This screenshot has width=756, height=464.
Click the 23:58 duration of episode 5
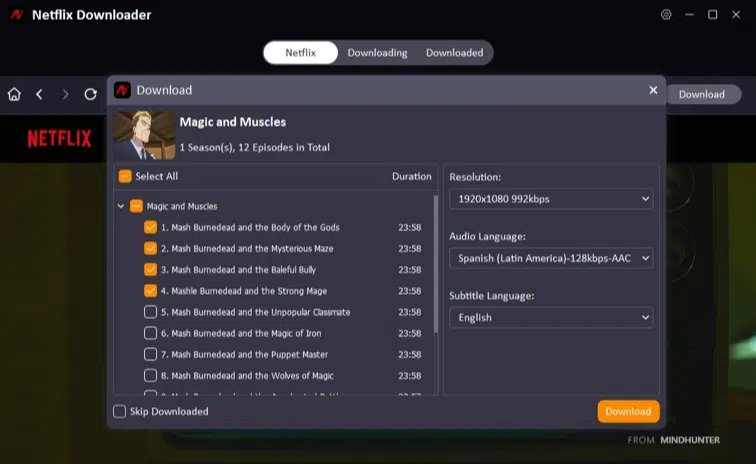point(409,312)
